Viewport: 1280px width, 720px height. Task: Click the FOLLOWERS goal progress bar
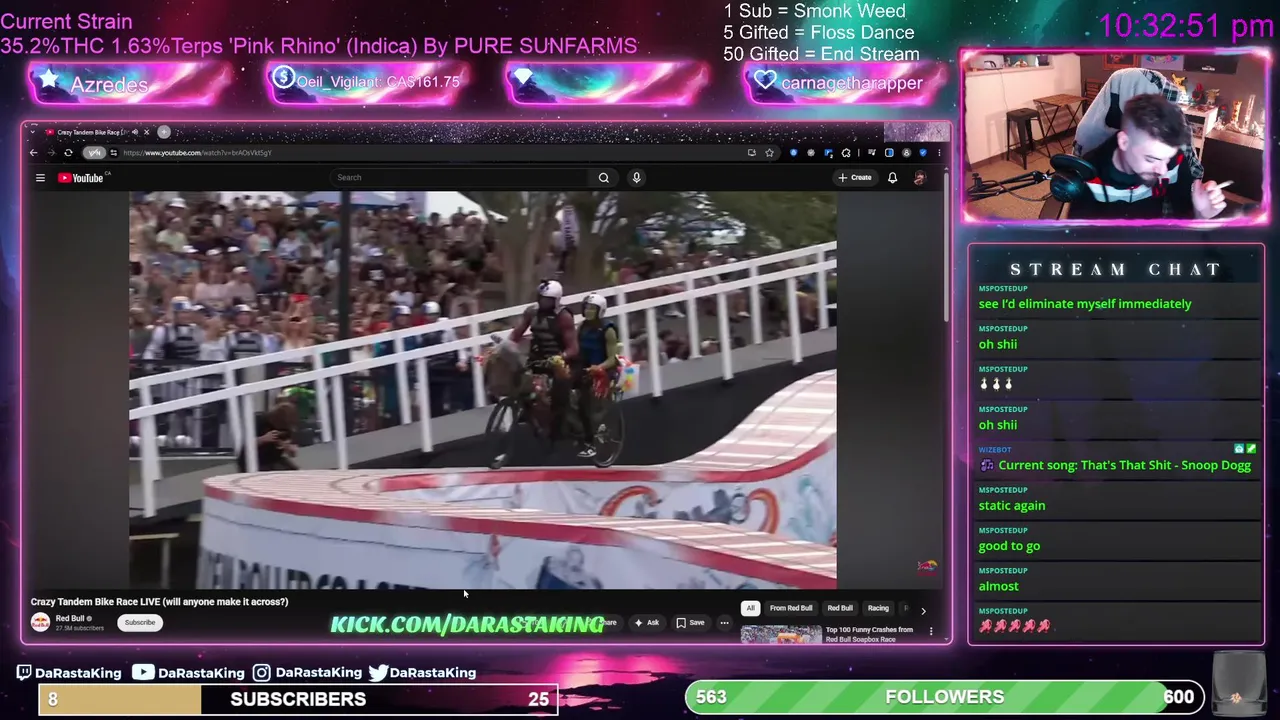coord(945,697)
